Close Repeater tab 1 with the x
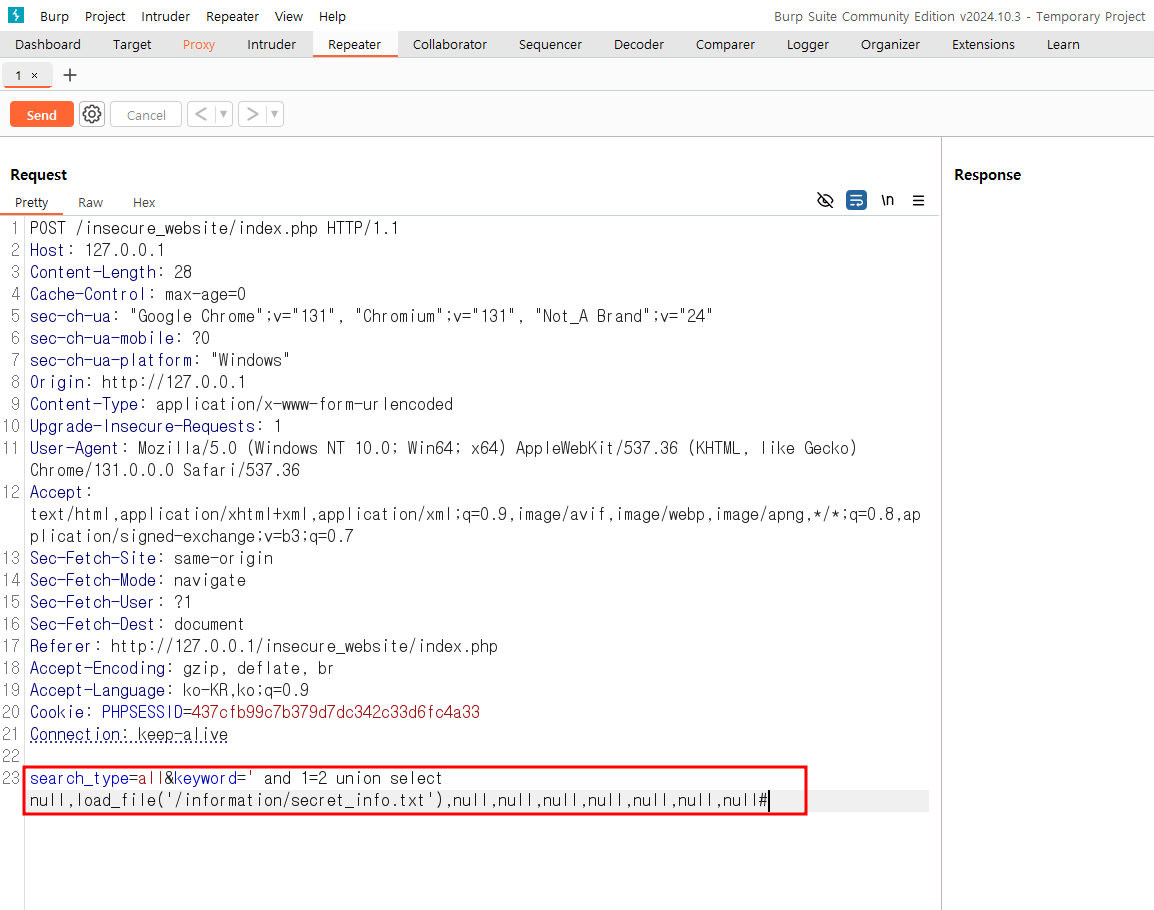 [x=35, y=75]
